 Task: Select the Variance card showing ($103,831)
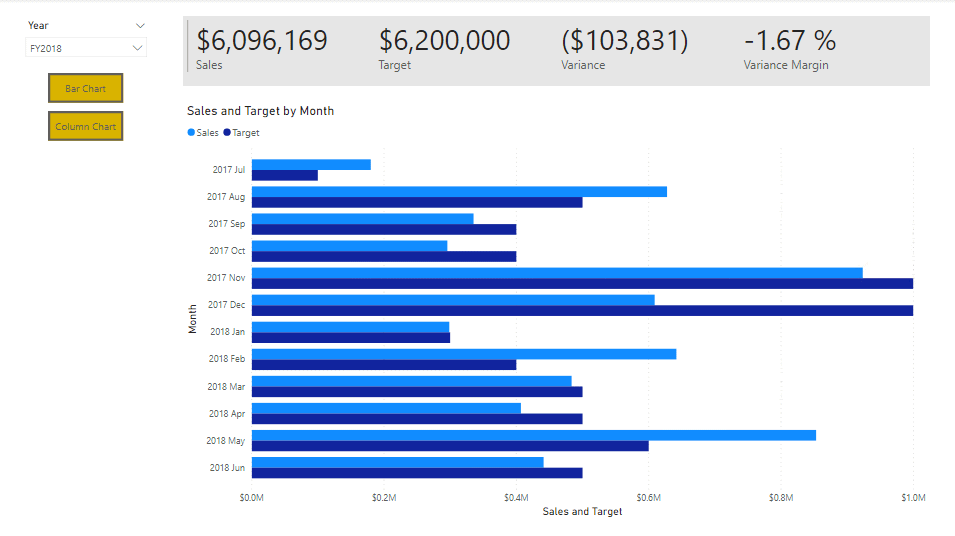click(x=625, y=48)
